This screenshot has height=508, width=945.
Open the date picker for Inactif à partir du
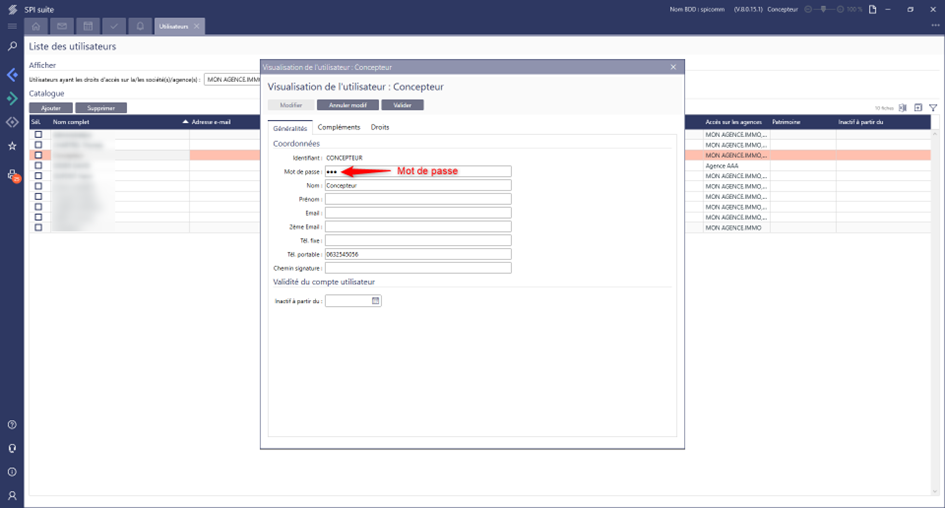(x=376, y=301)
